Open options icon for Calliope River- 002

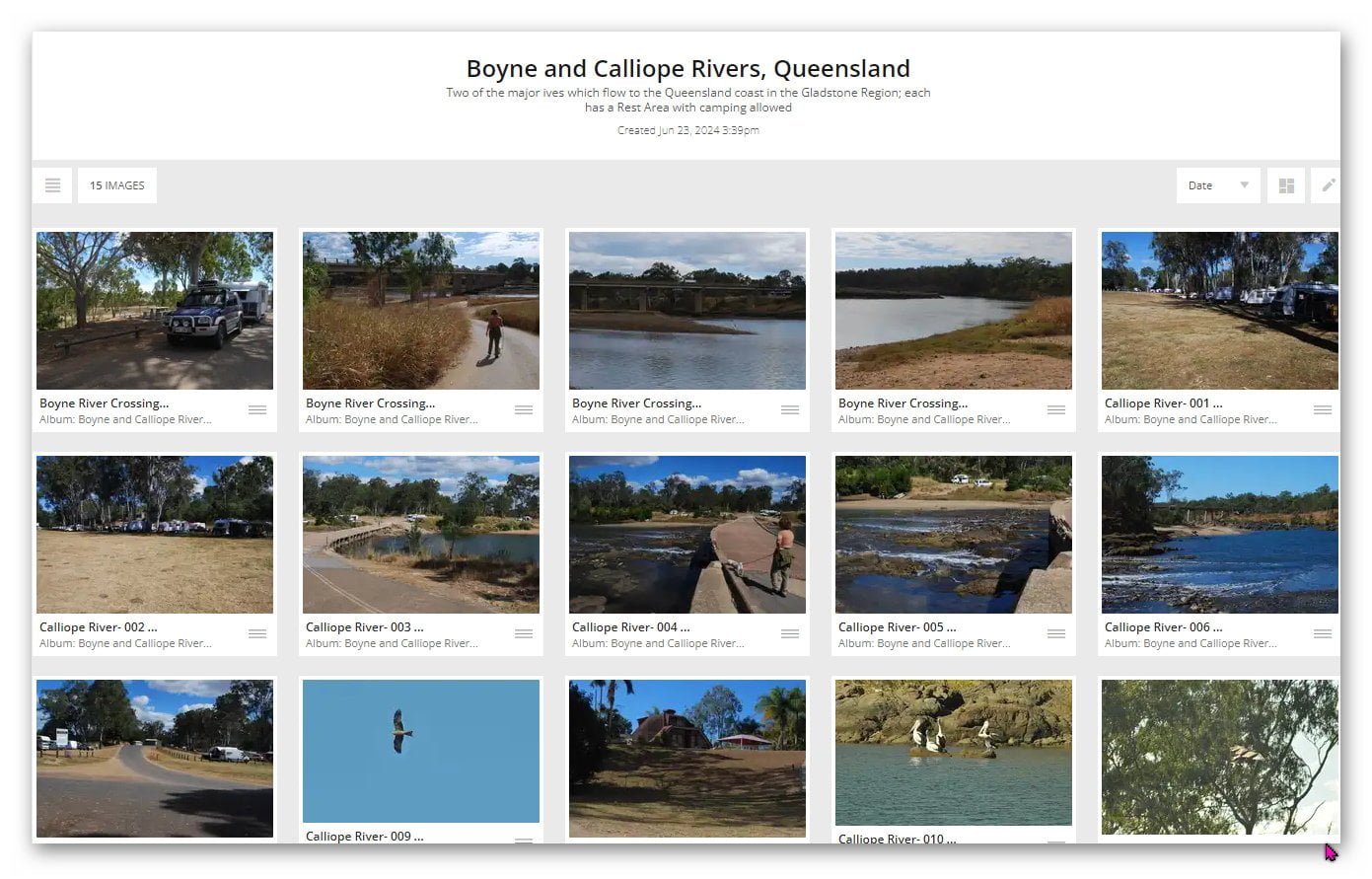click(x=257, y=634)
